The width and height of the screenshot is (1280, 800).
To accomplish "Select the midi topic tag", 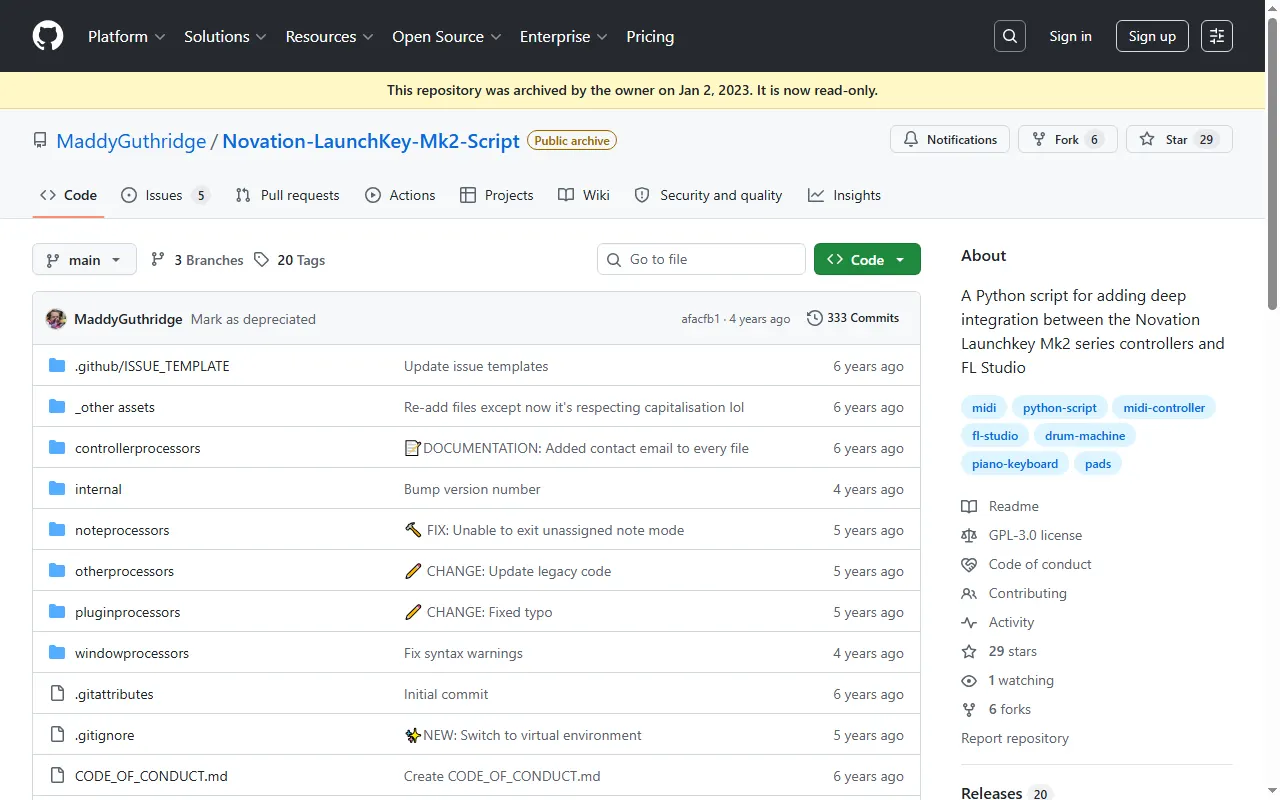I will point(984,408).
